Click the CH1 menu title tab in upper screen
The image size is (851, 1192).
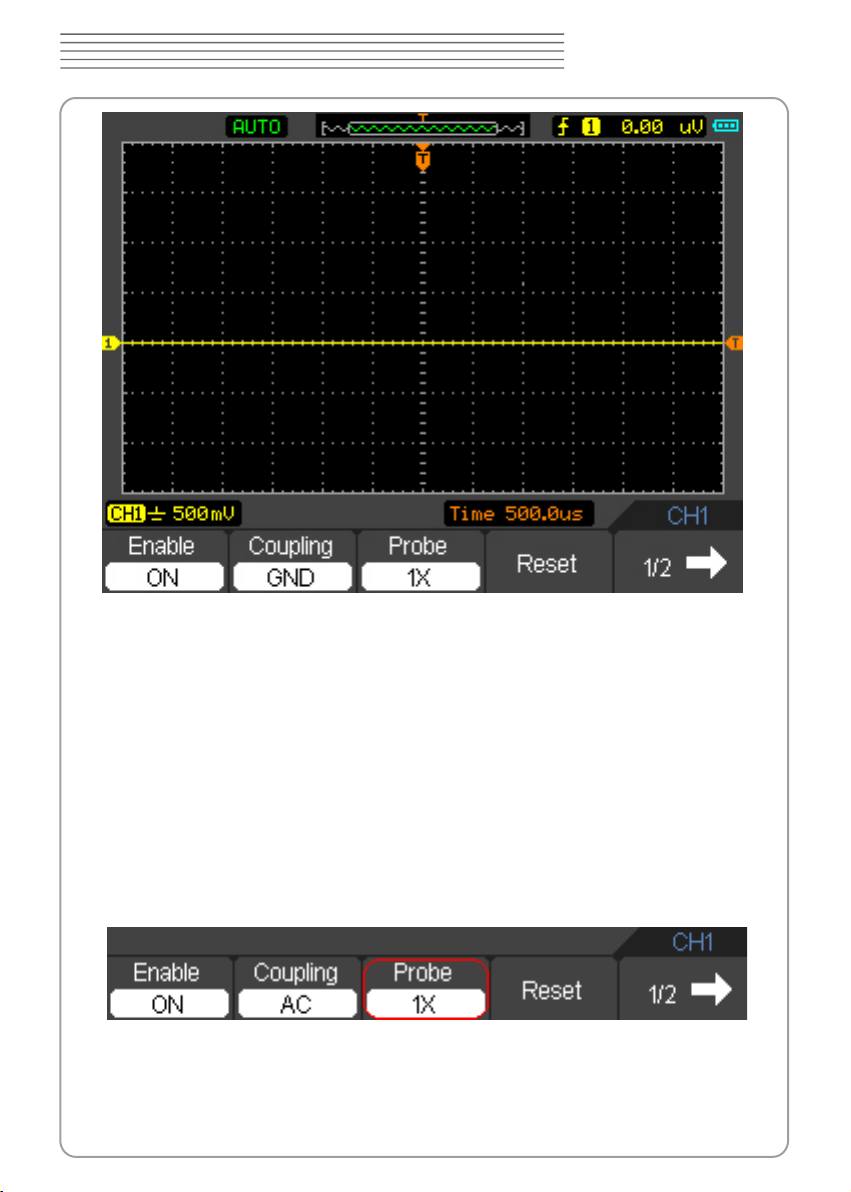[x=687, y=515]
